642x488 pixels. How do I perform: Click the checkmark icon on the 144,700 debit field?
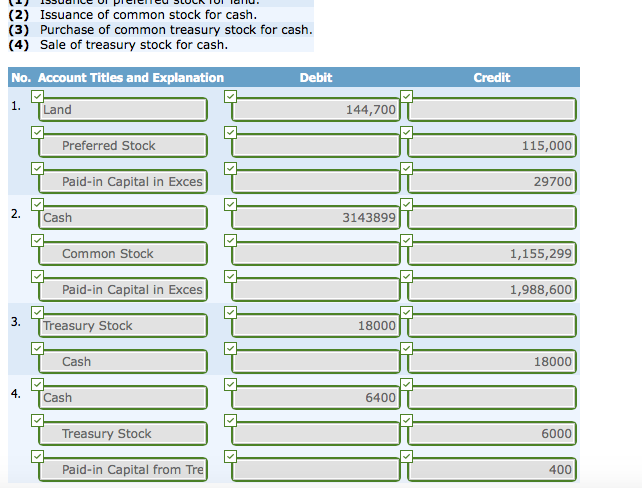tap(231, 96)
